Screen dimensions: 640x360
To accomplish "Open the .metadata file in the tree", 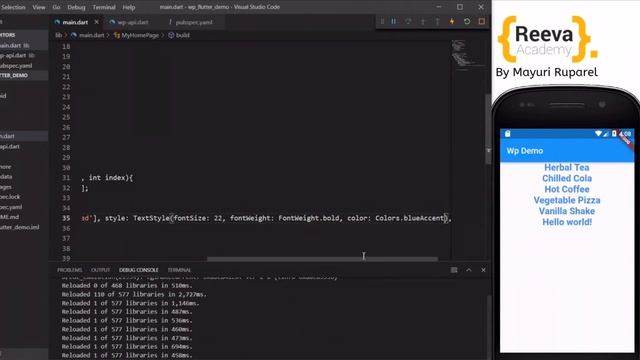I will coord(24,176).
